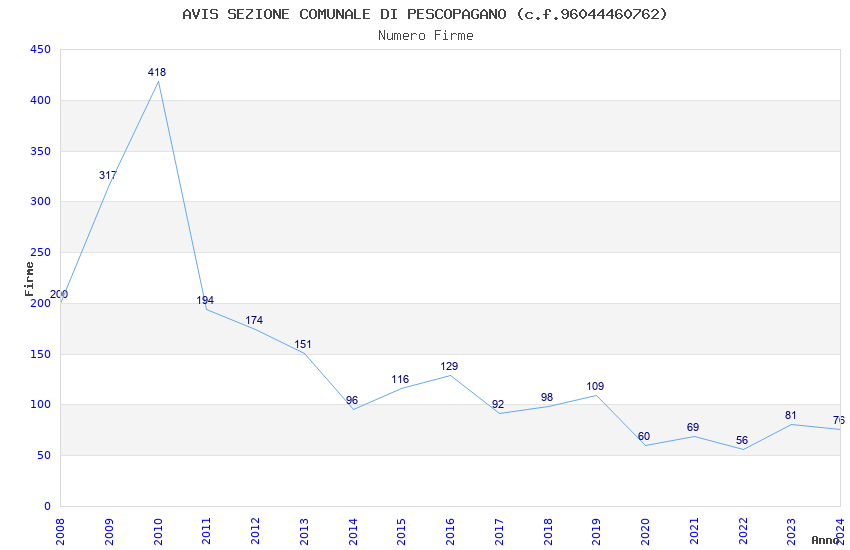Click the x-axis year label 2013
Screen dimensions: 850x550
click(304, 532)
